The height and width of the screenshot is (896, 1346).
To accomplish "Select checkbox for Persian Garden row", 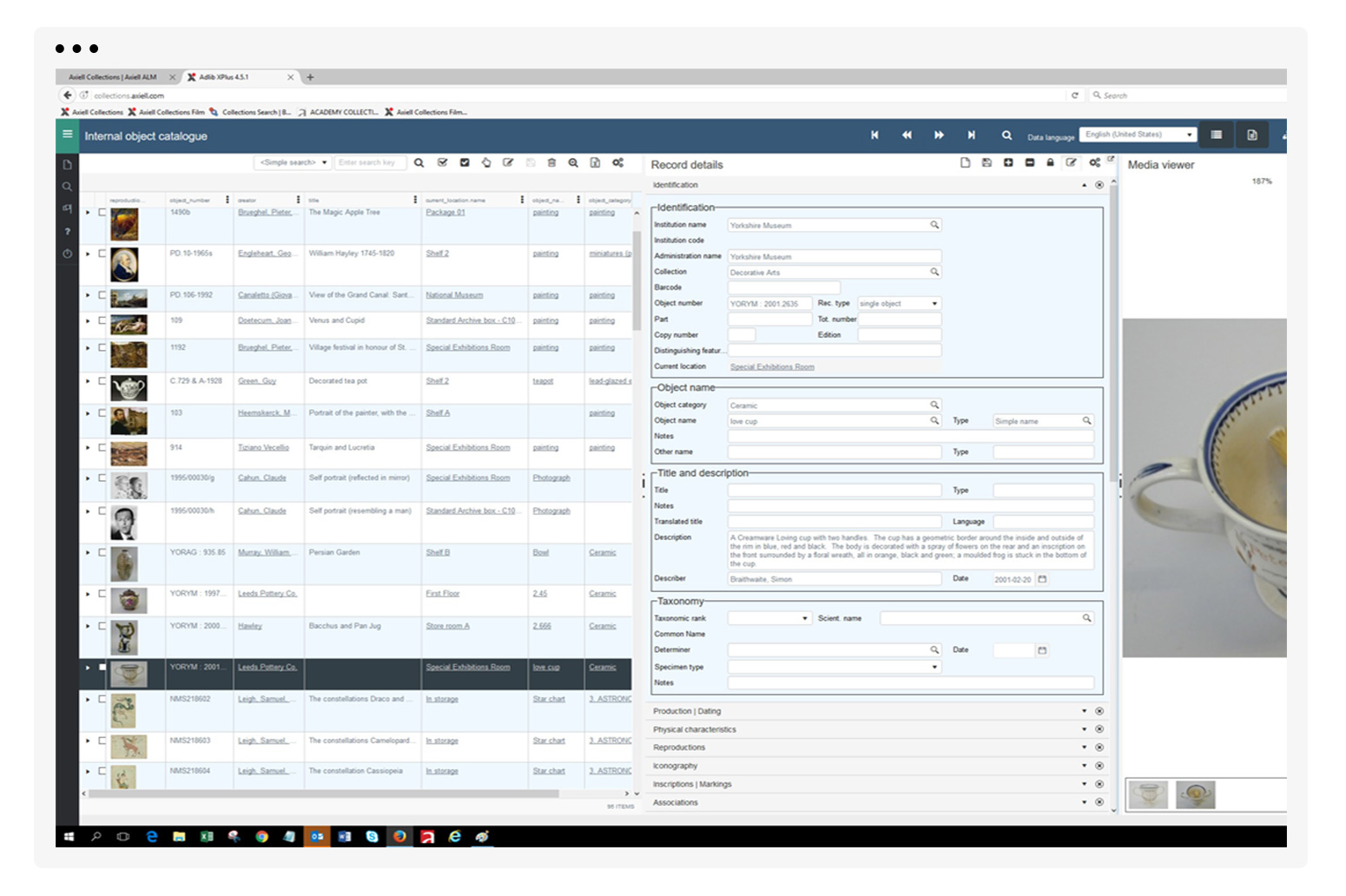I will 102,553.
